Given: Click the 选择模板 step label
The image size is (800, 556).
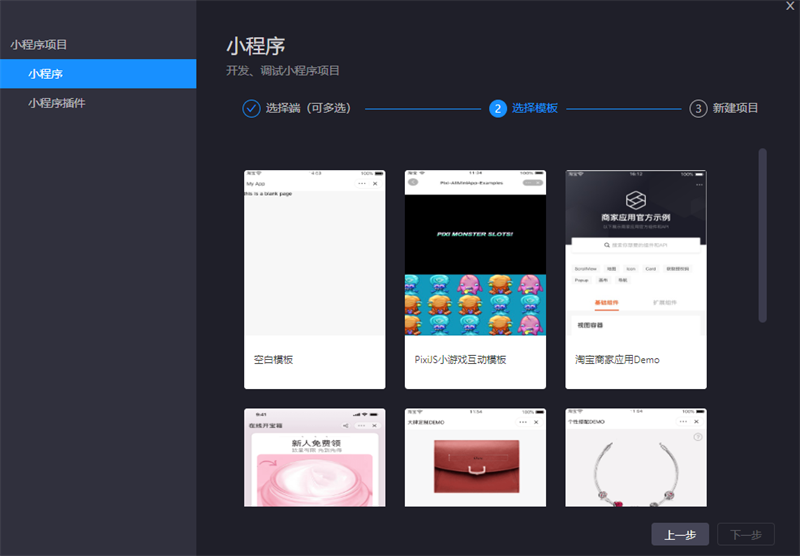Looking at the screenshot, I should coord(535,108).
